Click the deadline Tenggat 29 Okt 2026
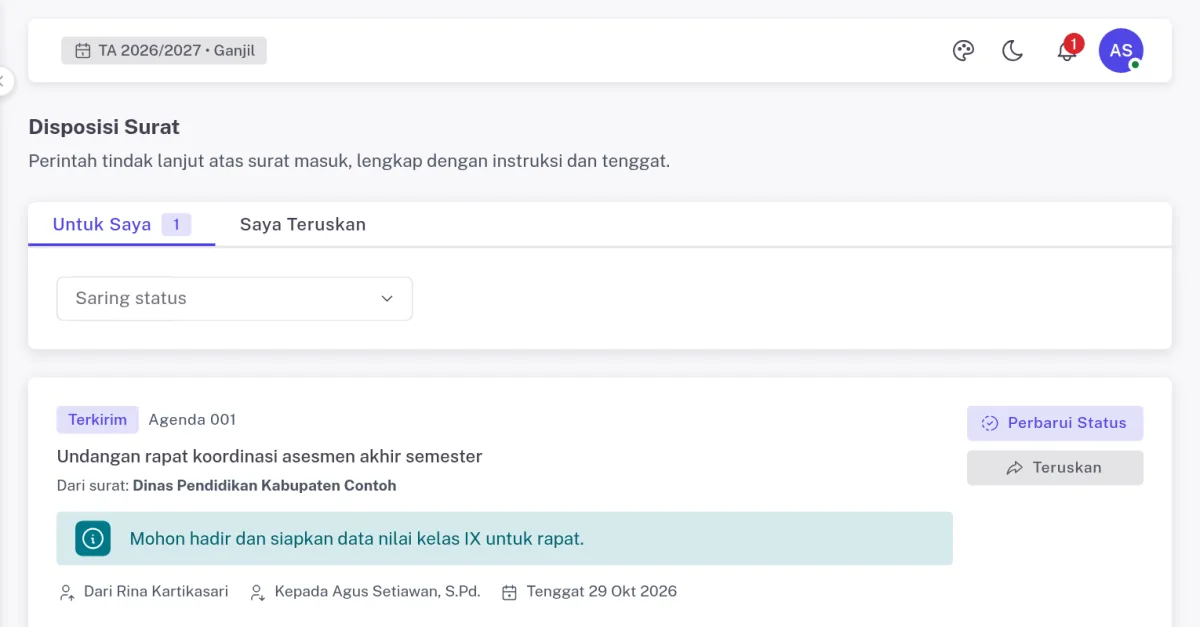The width and height of the screenshot is (1200, 627). [602, 592]
